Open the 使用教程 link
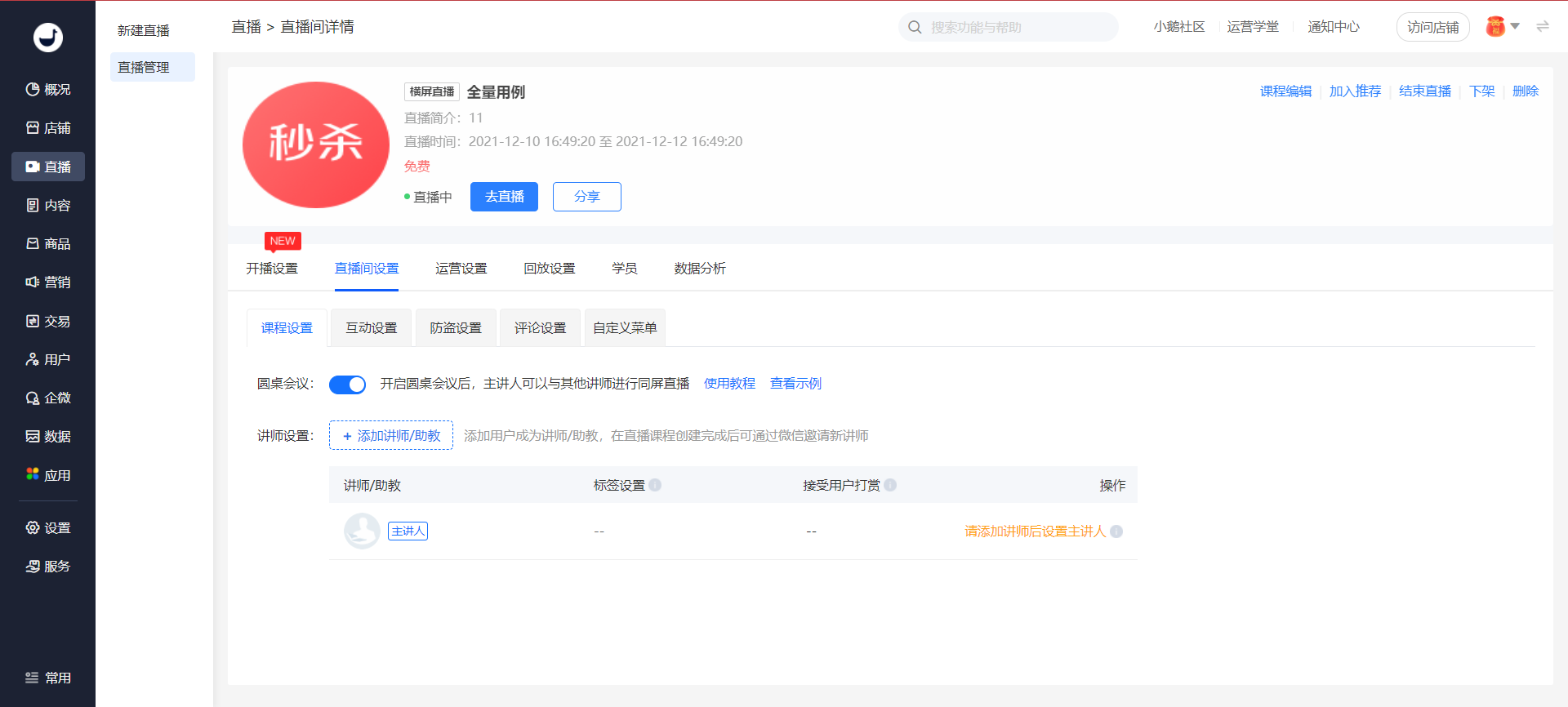This screenshot has height=707, width=1568. (729, 384)
